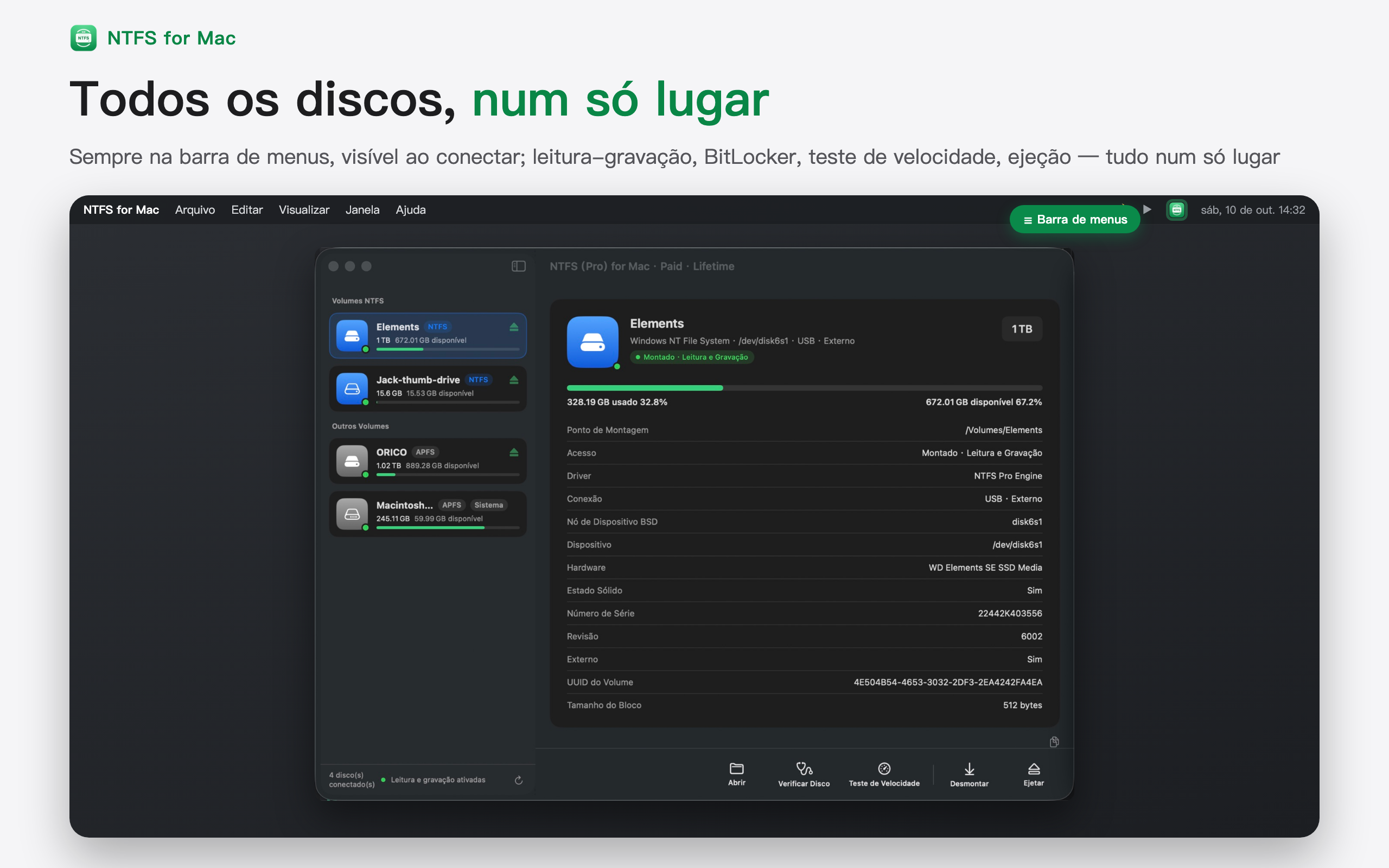
Task: Open the NTFS menu bar status icon
Action: pos(1176,209)
